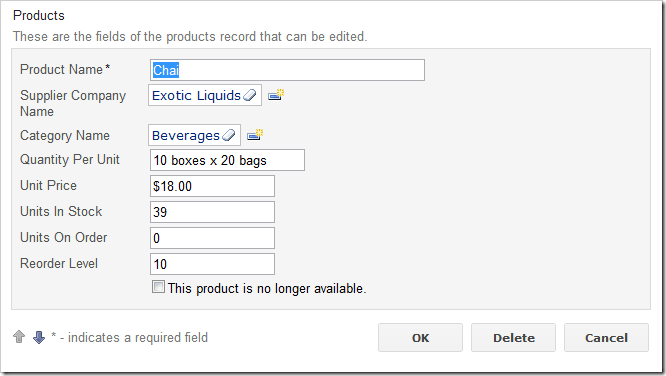
Task: Create new category using the icon beside Beverages
Action: (255, 135)
